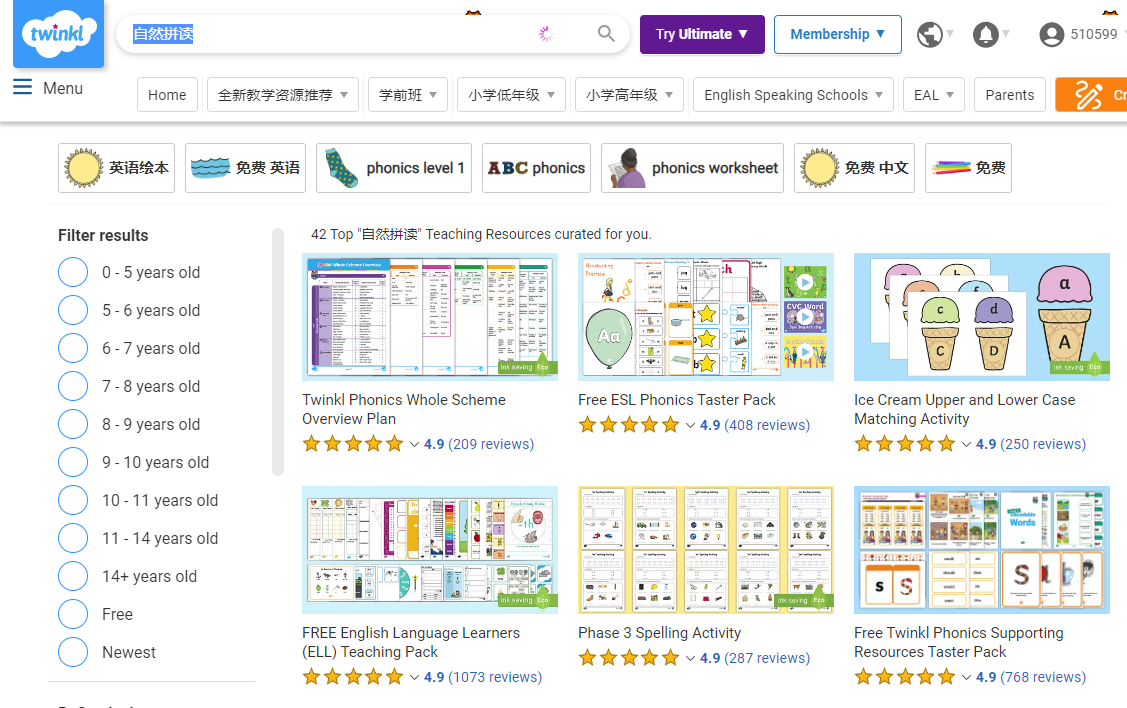The height and width of the screenshot is (708, 1127).
Task: Click star rating of Free ESL Phonics Taster Pack
Action: click(629, 425)
